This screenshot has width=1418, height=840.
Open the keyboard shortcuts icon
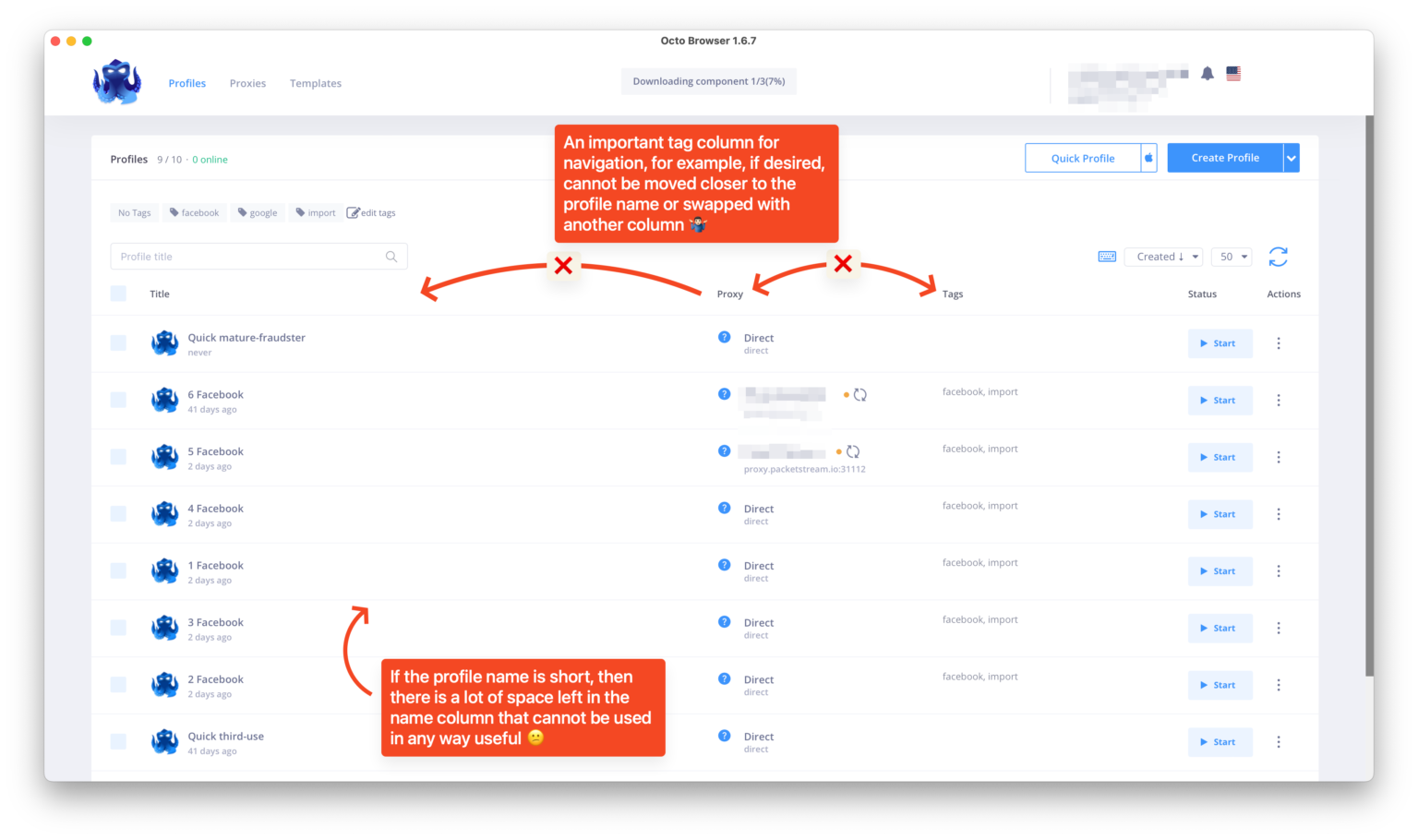pyautogui.click(x=1107, y=257)
